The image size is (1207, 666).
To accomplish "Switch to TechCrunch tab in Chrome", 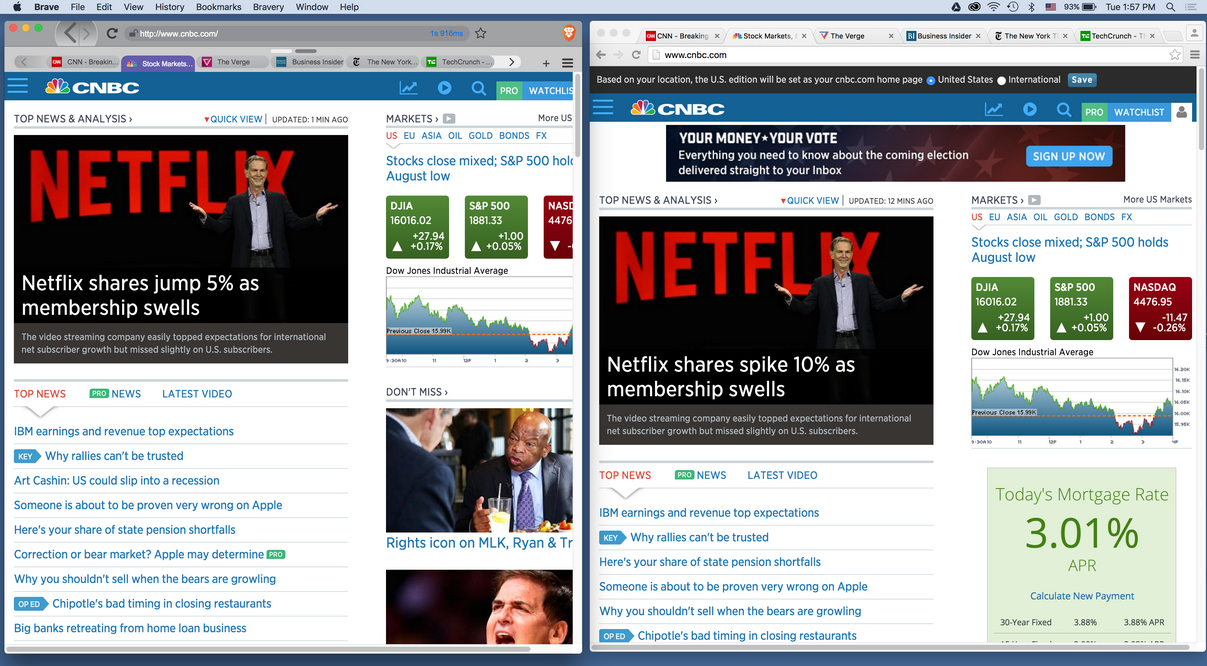I will (1116, 35).
